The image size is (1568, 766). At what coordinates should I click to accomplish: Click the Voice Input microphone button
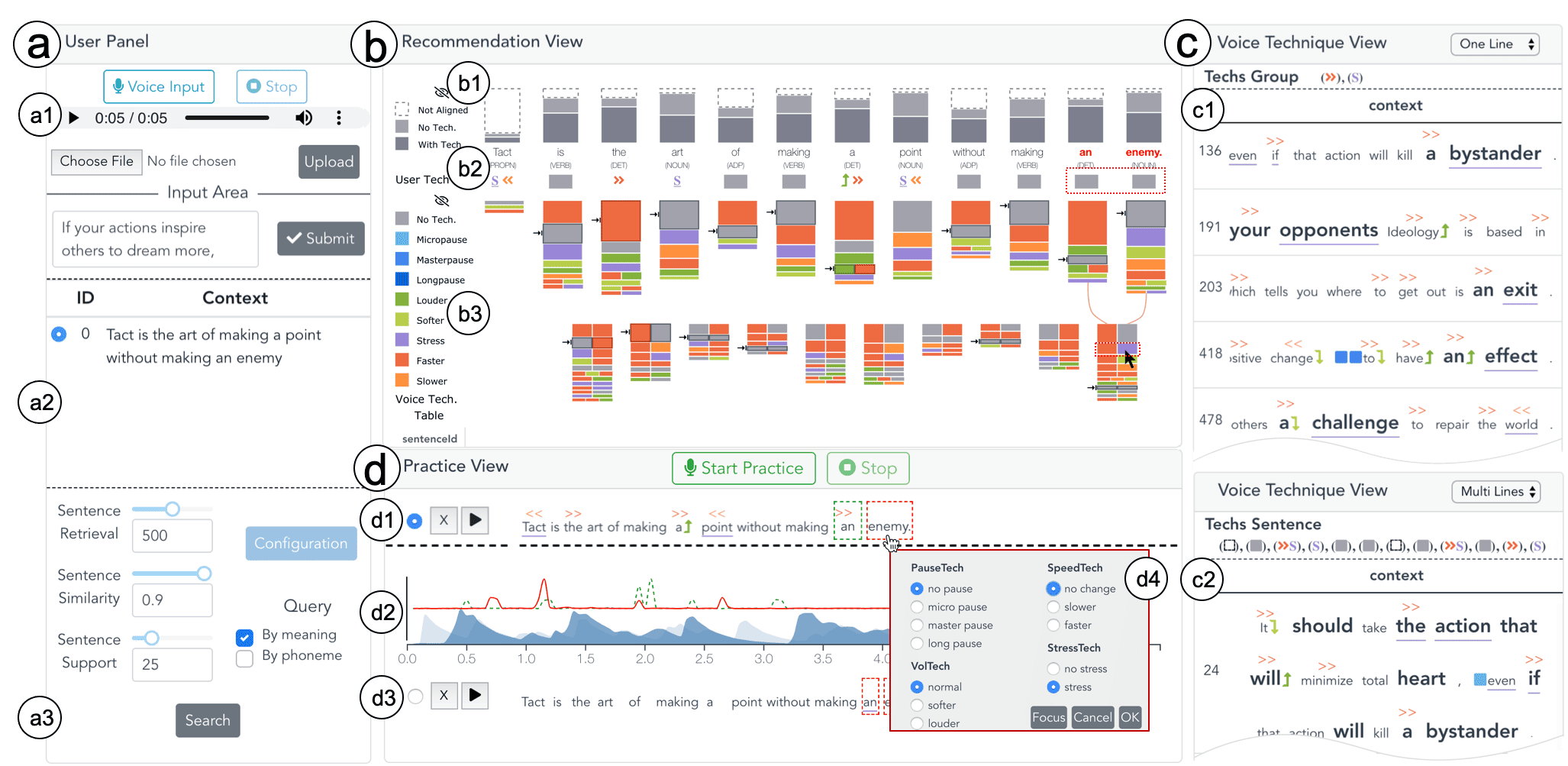pos(159,87)
